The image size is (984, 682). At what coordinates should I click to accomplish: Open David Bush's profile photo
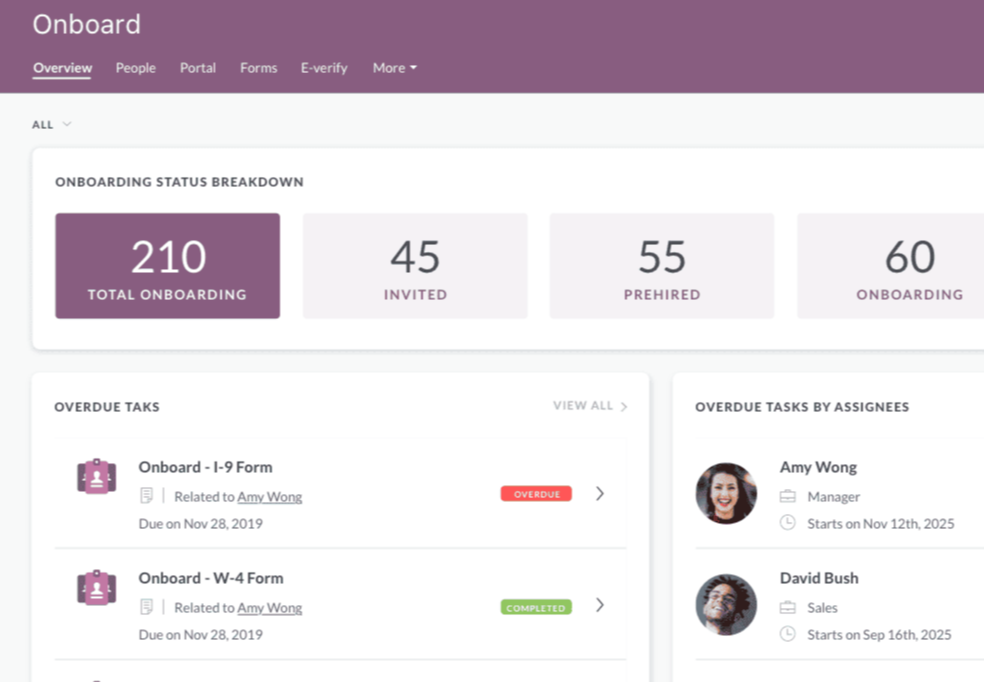[726, 604]
